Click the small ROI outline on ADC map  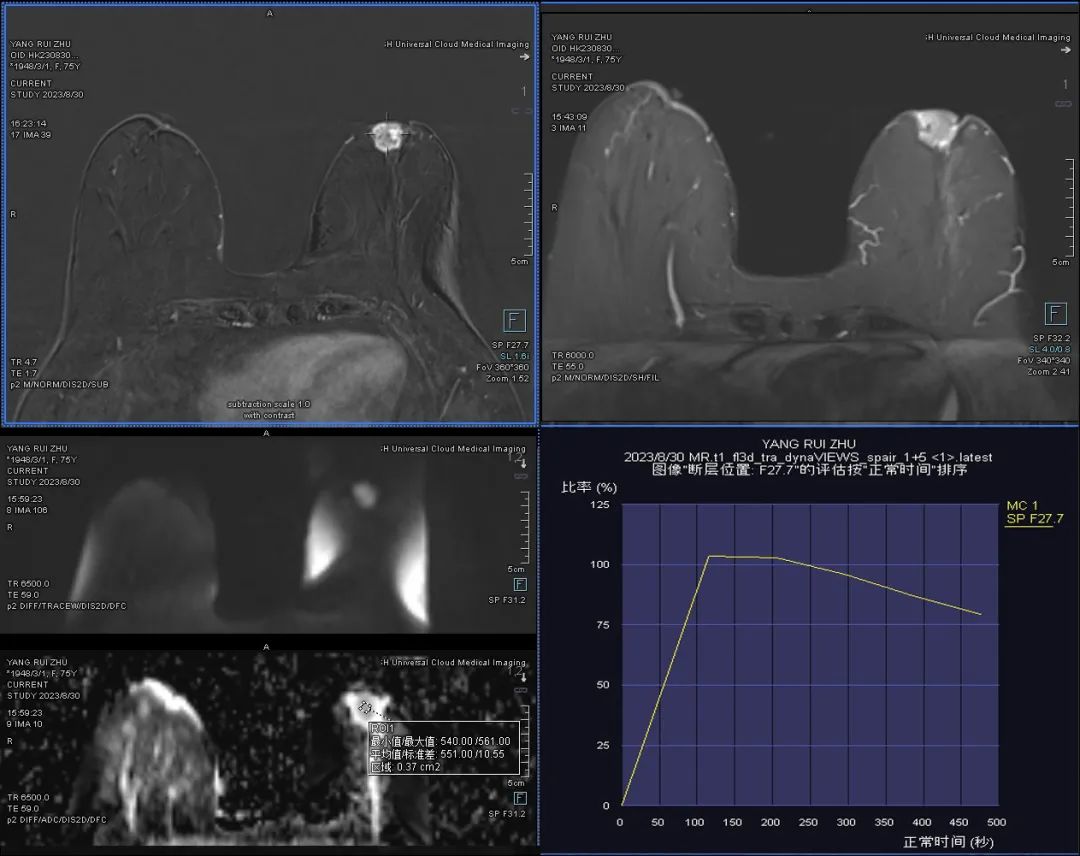tap(366, 707)
